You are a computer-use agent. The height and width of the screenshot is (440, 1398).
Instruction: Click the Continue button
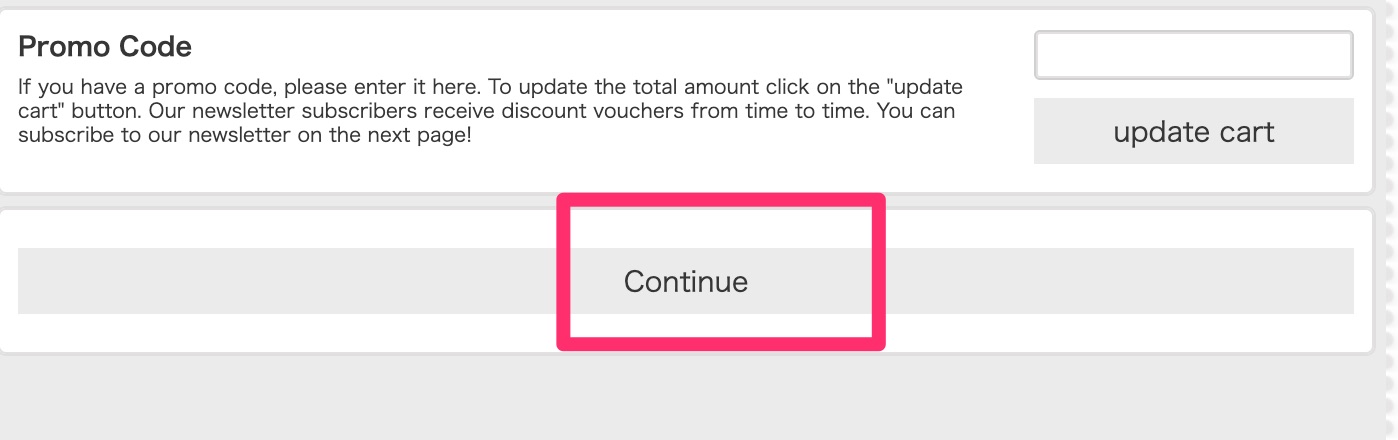686,281
